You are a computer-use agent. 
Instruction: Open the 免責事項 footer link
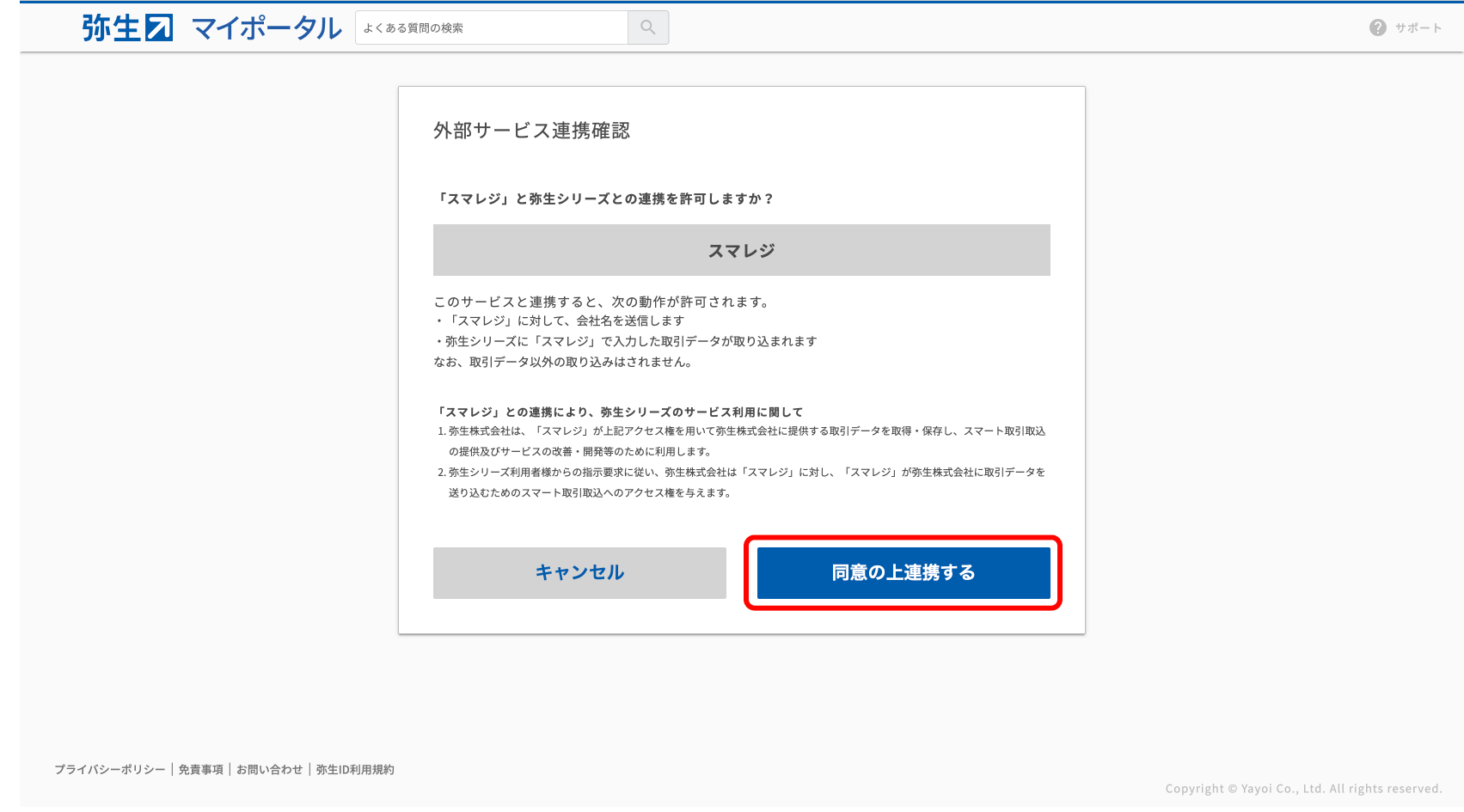tap(200, 769)
